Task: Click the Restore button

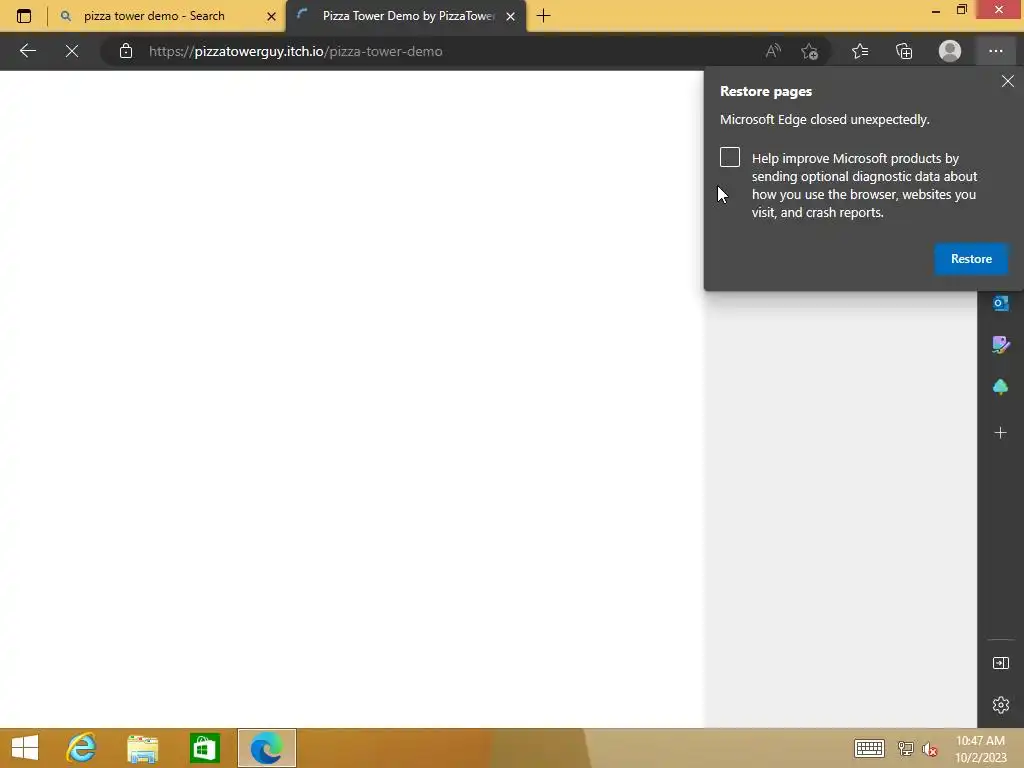Action: coord(971,259)
